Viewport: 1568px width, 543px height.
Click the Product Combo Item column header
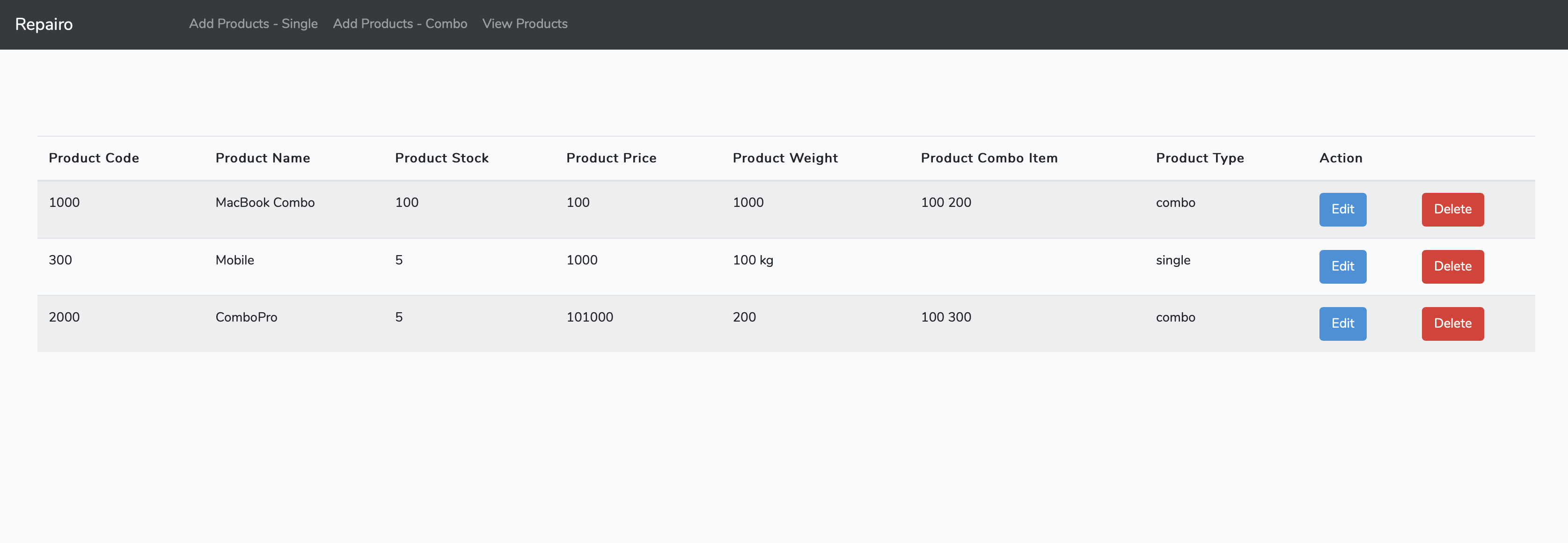(x=989, y=158)
